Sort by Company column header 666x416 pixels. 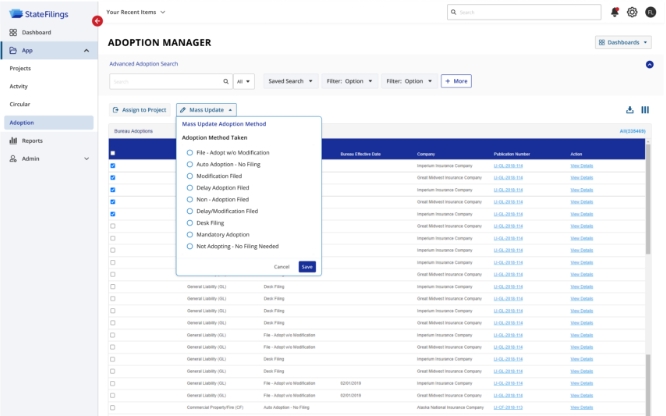tap(426, 154)
